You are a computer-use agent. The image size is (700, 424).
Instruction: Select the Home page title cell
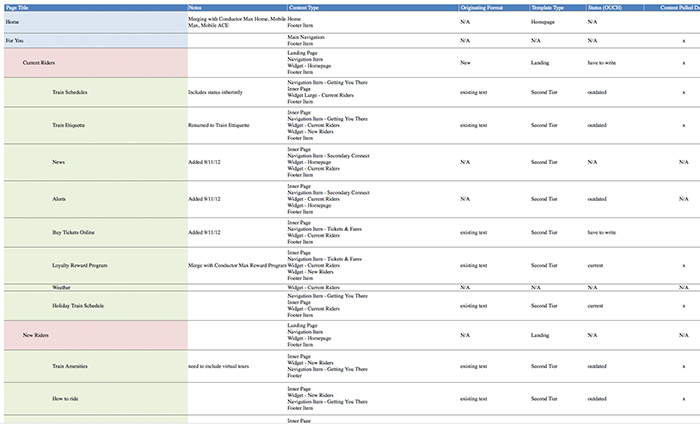12,21
